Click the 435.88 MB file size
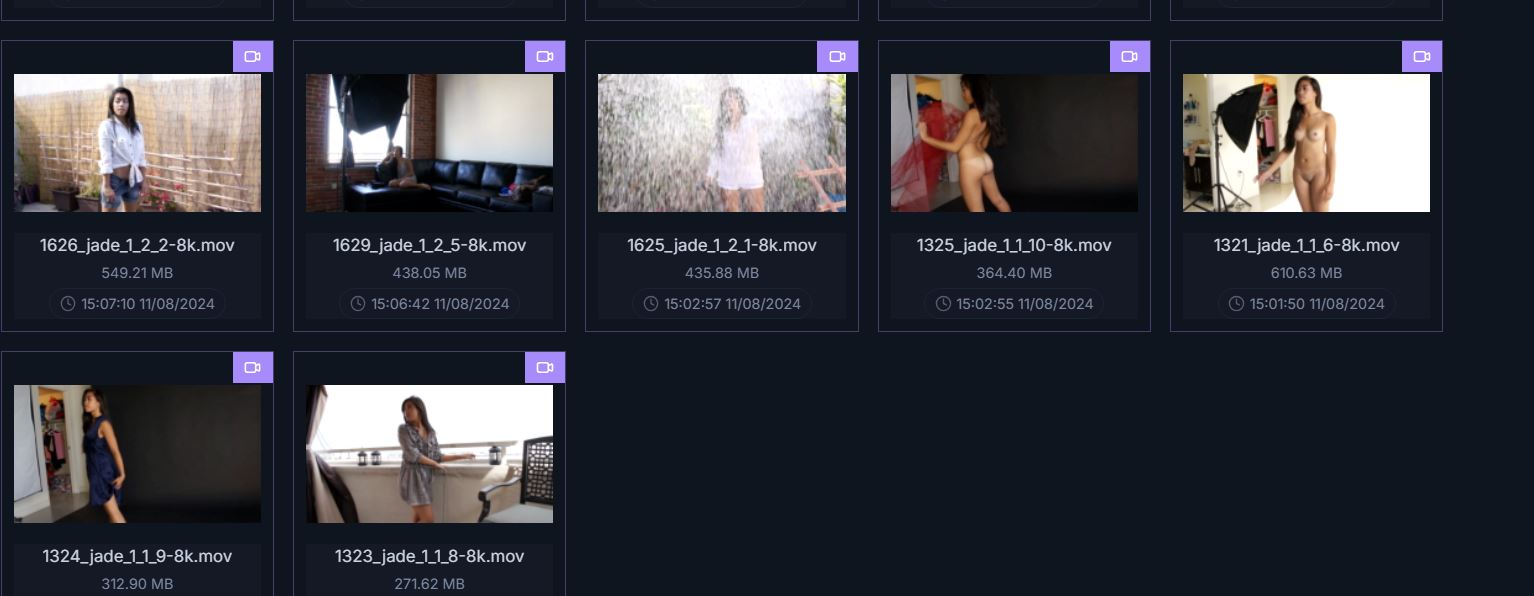This screenshot has width=1534, height=596. (722, 273)
